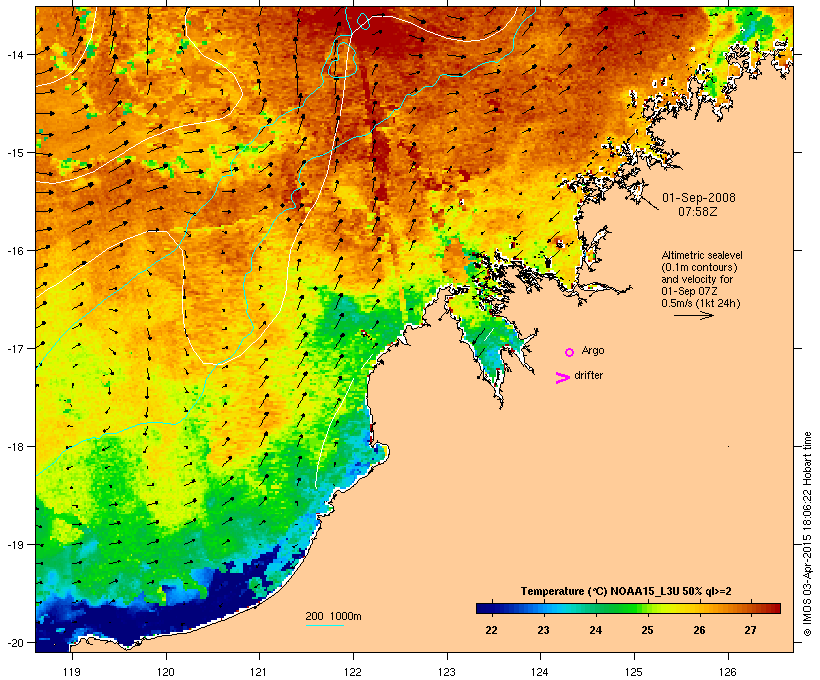Click the latitude axis label -20
Image resolution: width=820 pixels, height=680 pixels.
pos(15,642)
